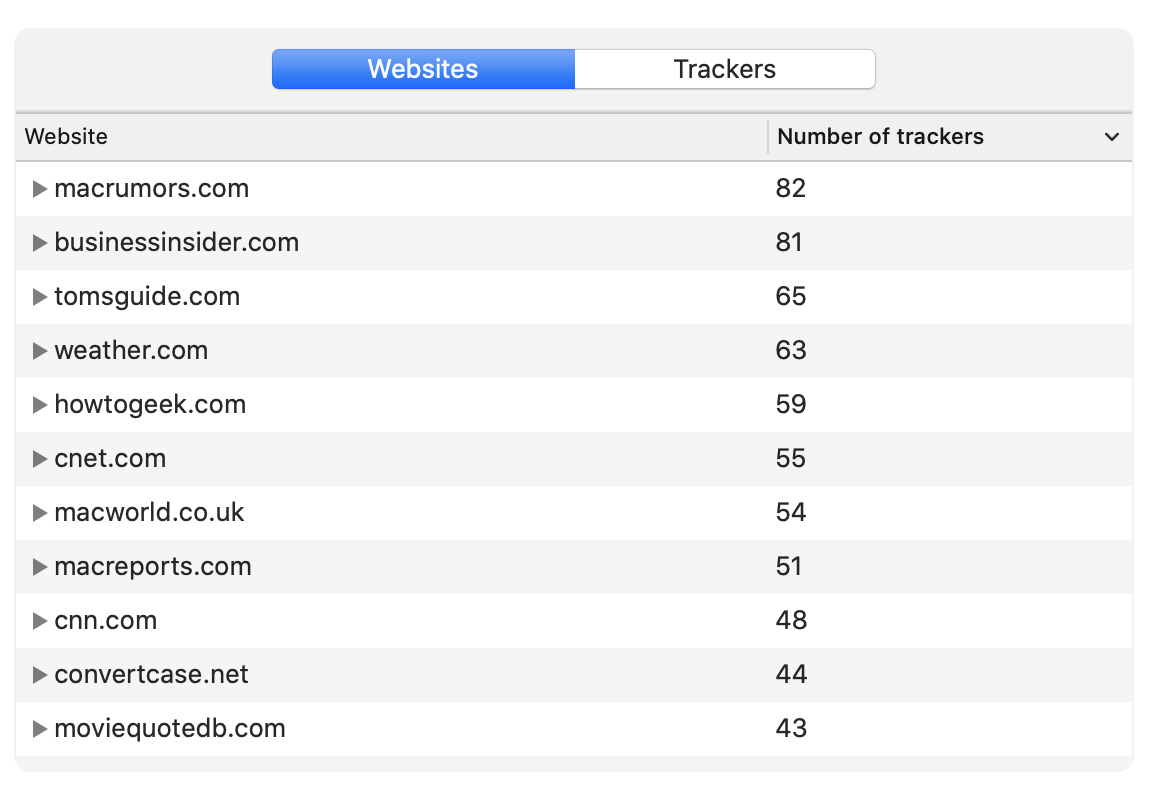Select the cnn.com website entry
The image size is (1156, 798).
click(x=105, y=621)
